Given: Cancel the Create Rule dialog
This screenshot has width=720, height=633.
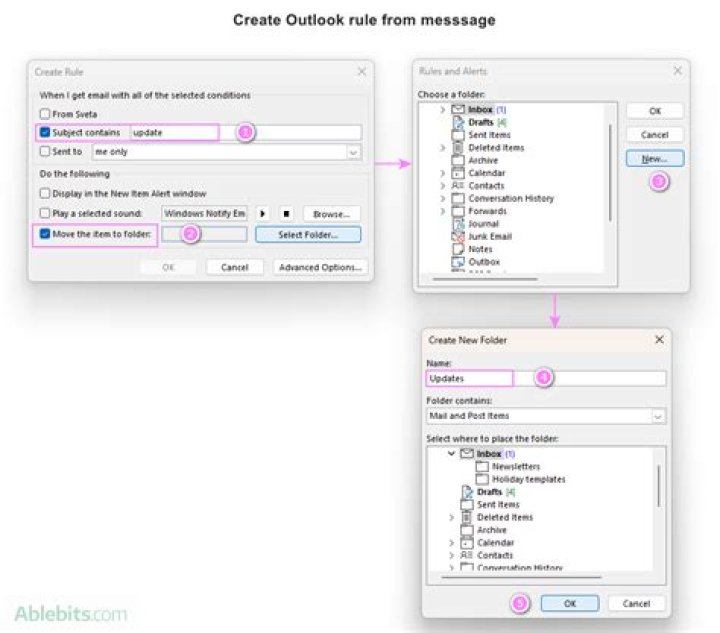Looking at the screenshot, I should [x=235, y=267].
